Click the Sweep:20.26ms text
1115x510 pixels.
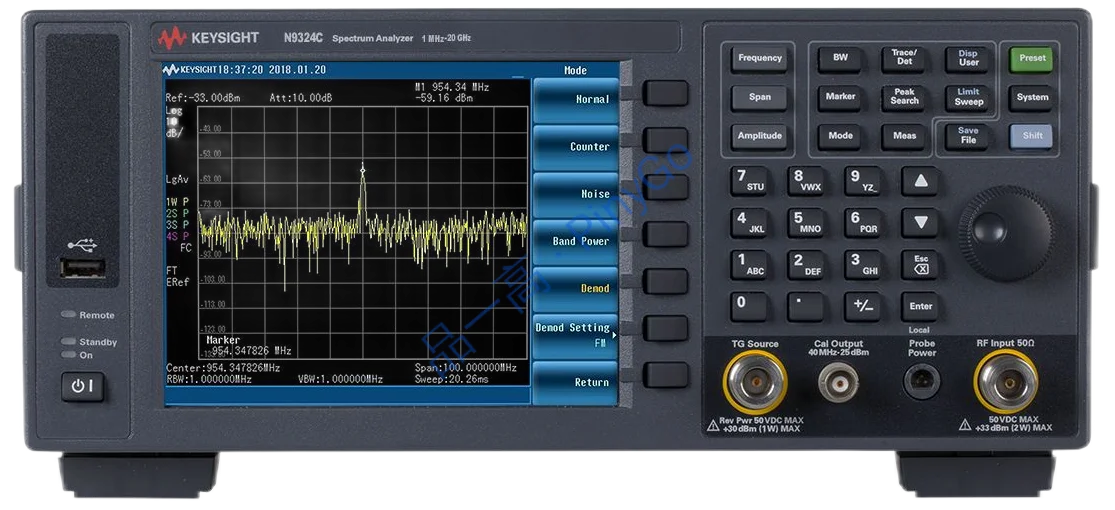click(x=450, y=380)
